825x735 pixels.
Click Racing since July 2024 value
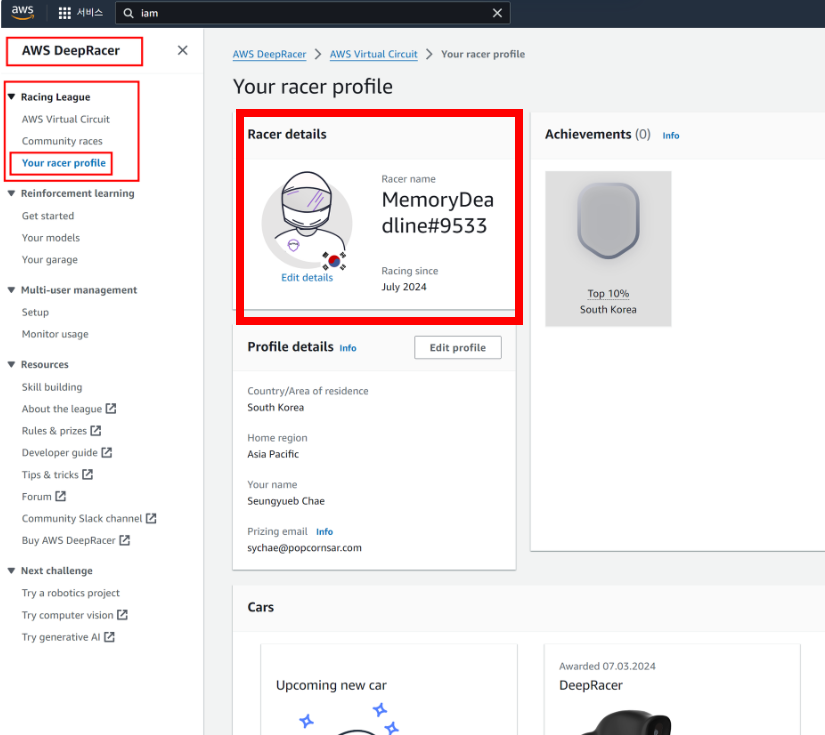pyautogui.click(x=404, y=287)
